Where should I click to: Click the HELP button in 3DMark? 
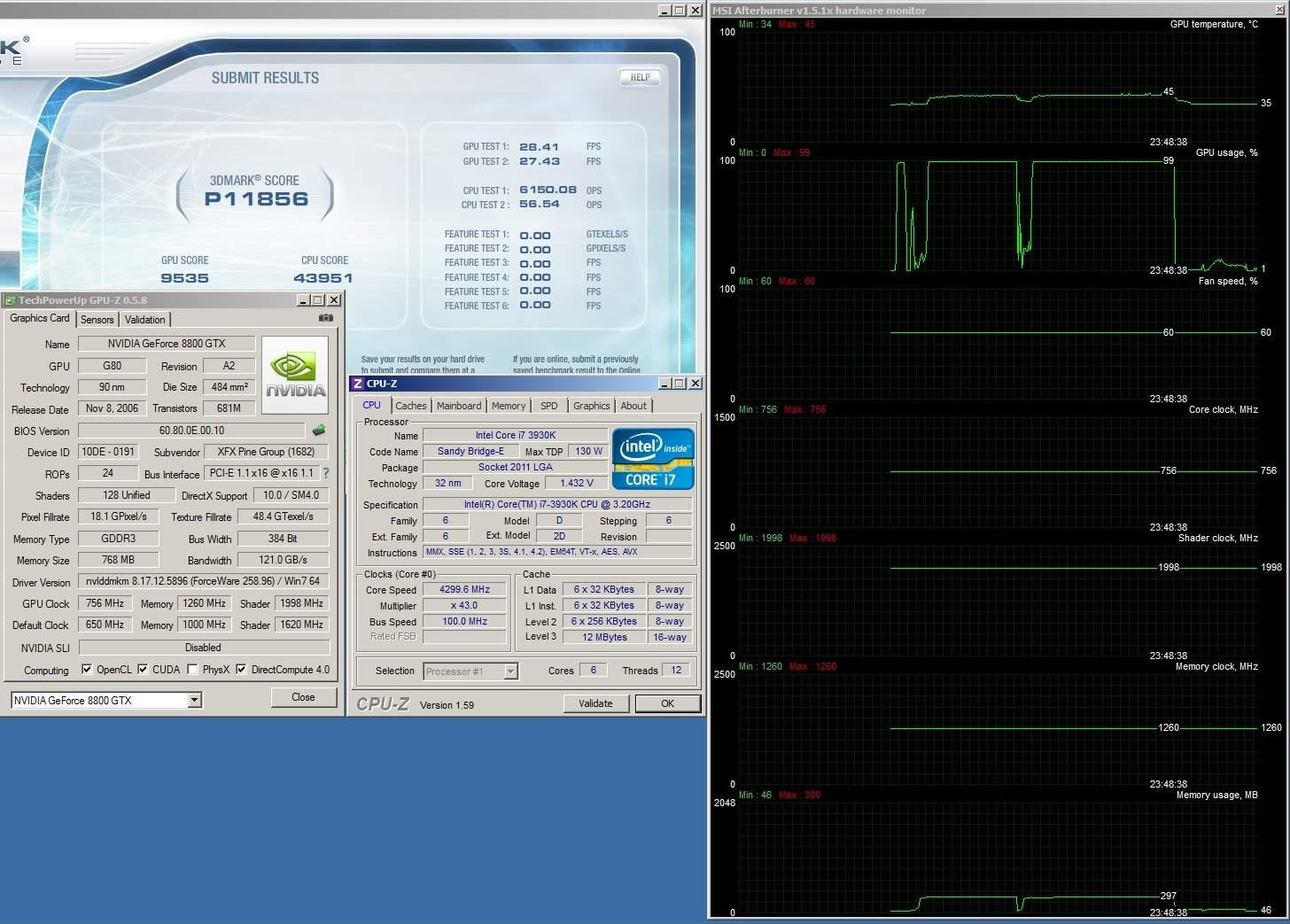[641, 77]
